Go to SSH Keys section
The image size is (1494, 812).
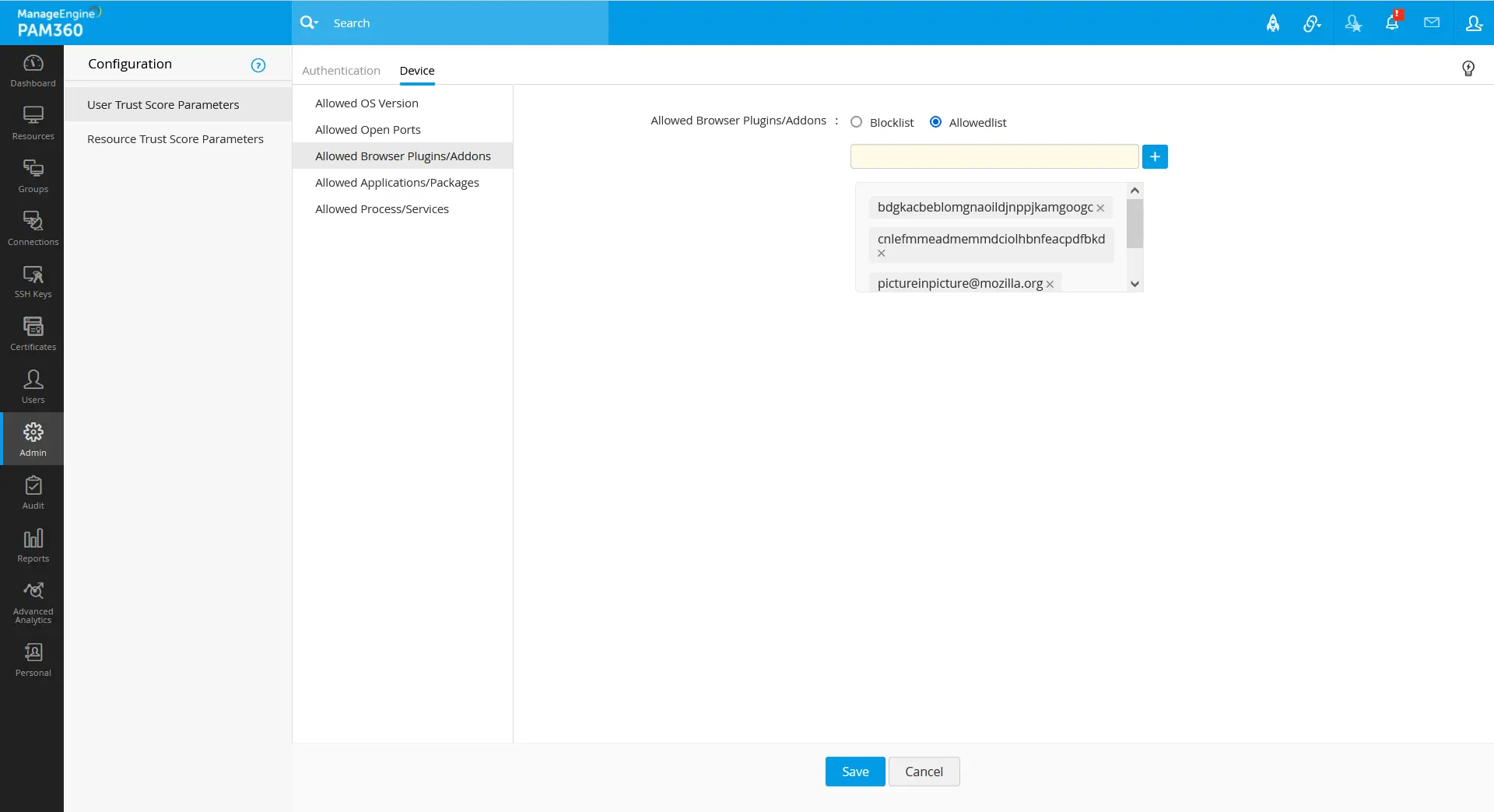pyautogui.click(x=33, y=282)
